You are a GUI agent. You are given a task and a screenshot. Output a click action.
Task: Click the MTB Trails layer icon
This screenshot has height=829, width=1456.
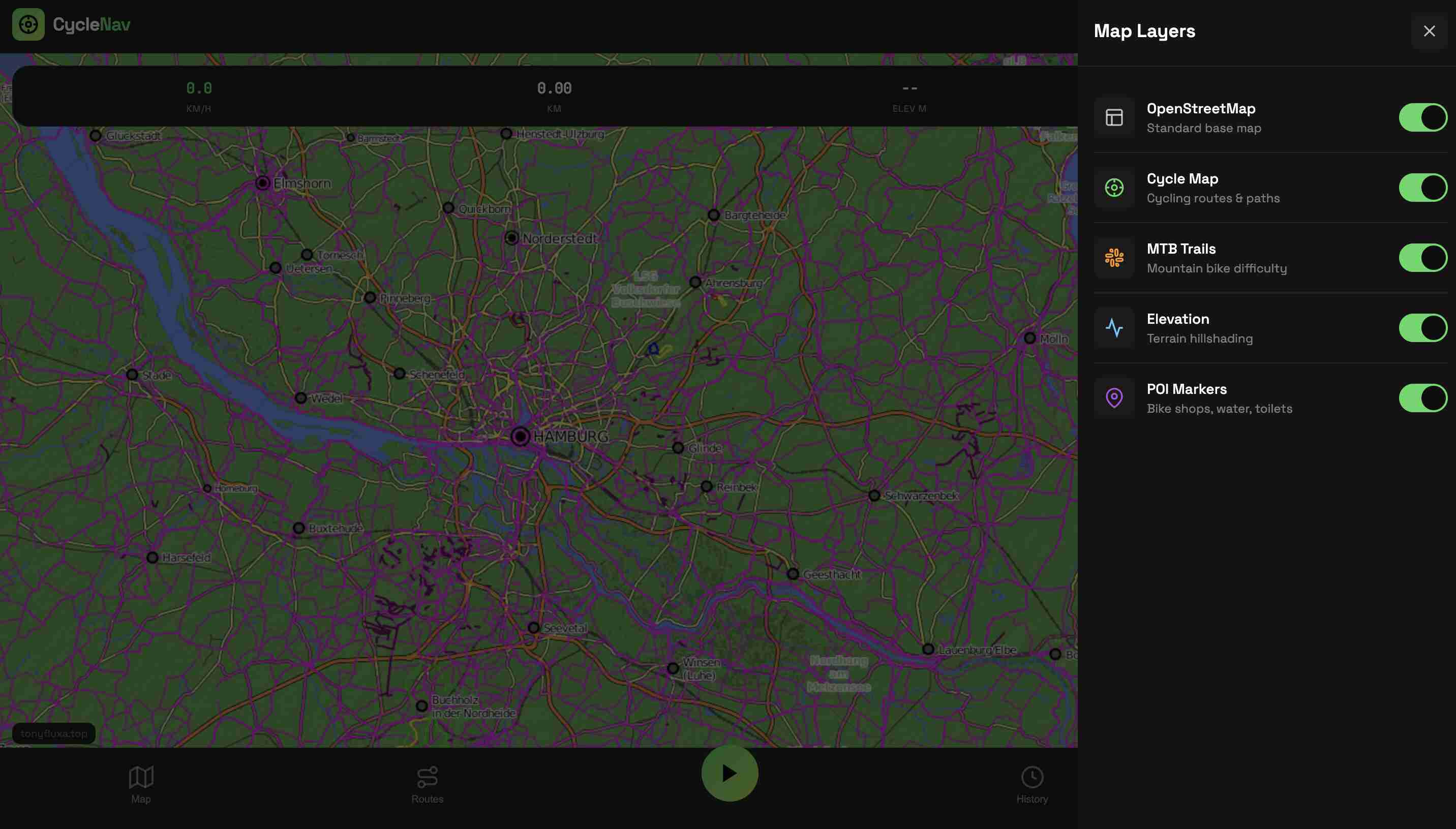tap(1114, 257)
